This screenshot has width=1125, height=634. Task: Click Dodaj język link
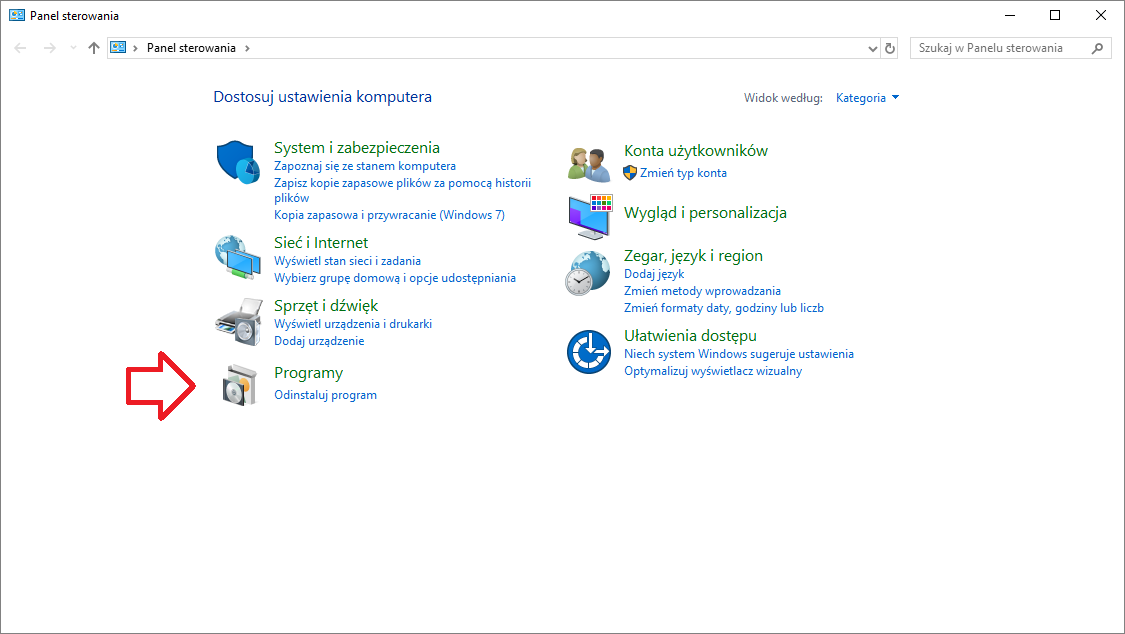point(654,274)
